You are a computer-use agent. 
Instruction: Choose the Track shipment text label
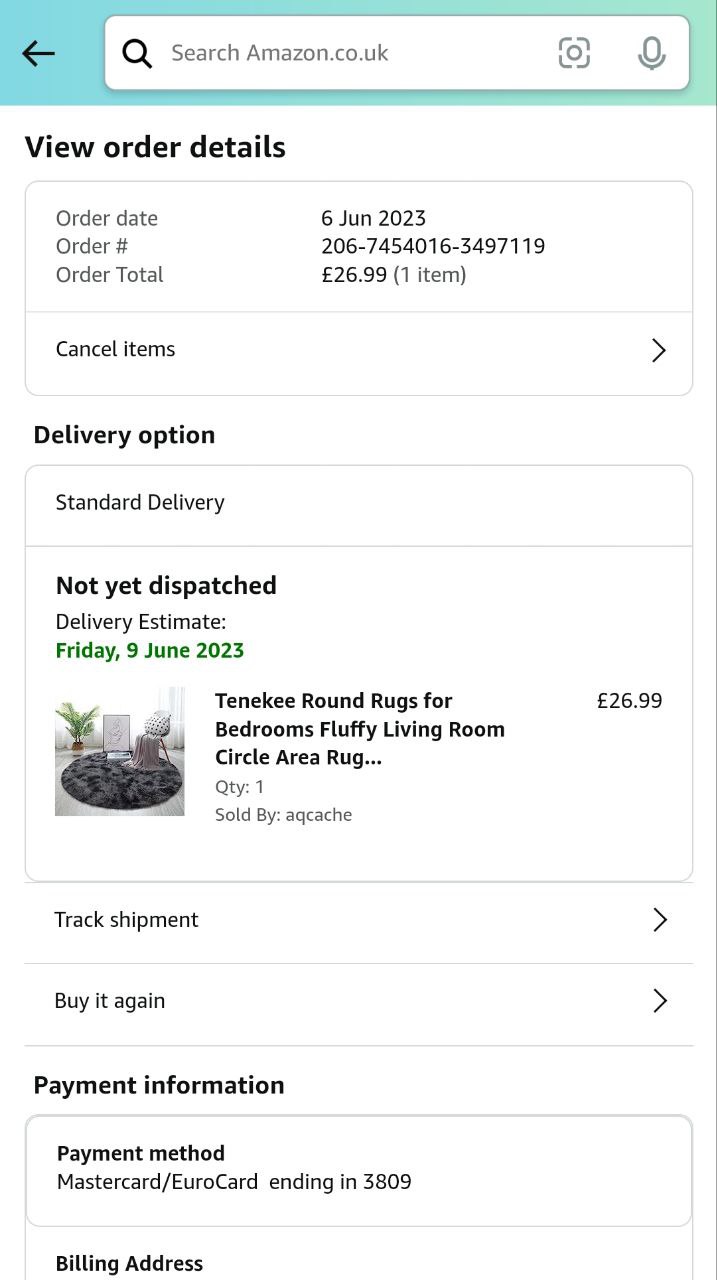pyautogui.click(x=126, y=920)
